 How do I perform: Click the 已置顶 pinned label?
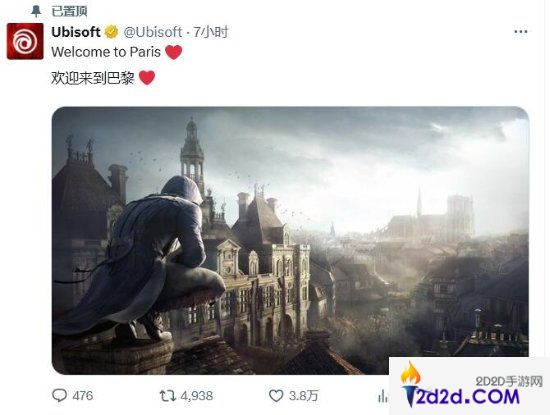click(69, 11)
